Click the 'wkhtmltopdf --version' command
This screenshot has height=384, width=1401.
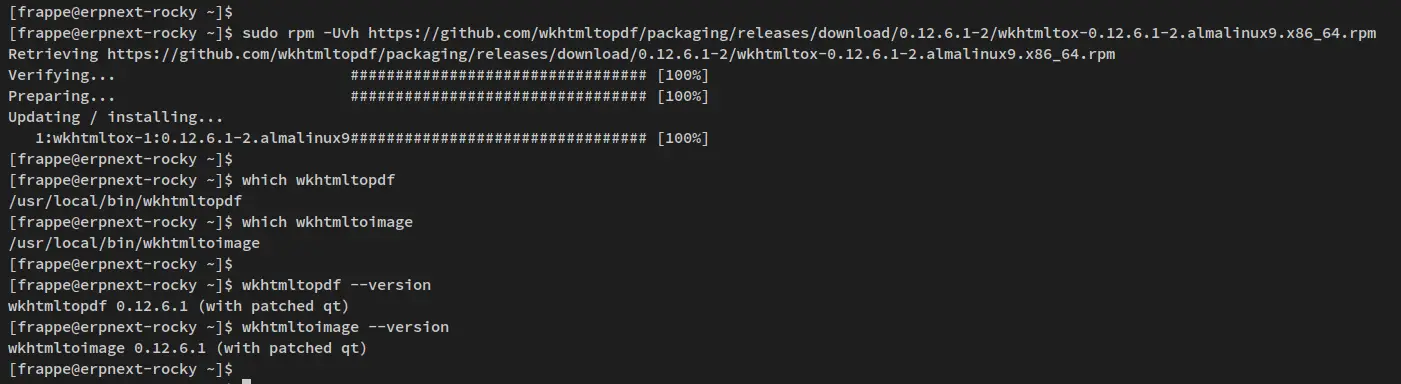coord(337,285)
